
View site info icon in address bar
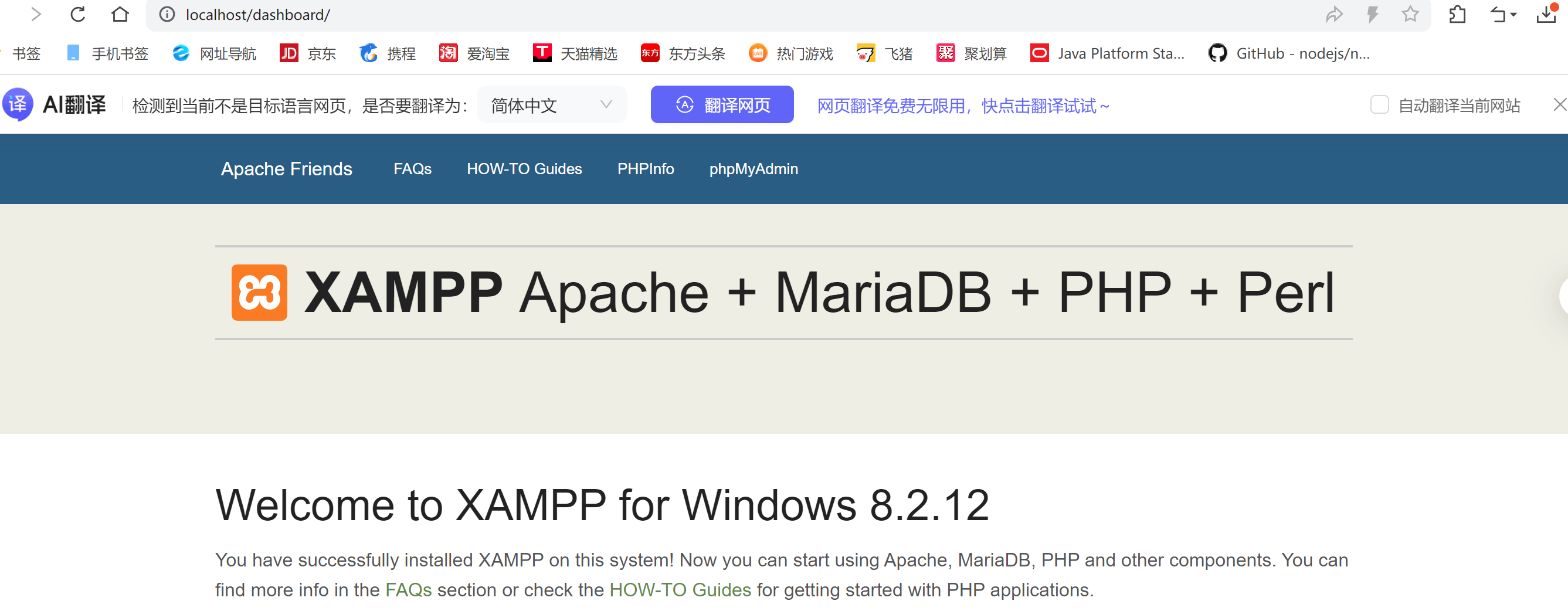coord(167,15)
